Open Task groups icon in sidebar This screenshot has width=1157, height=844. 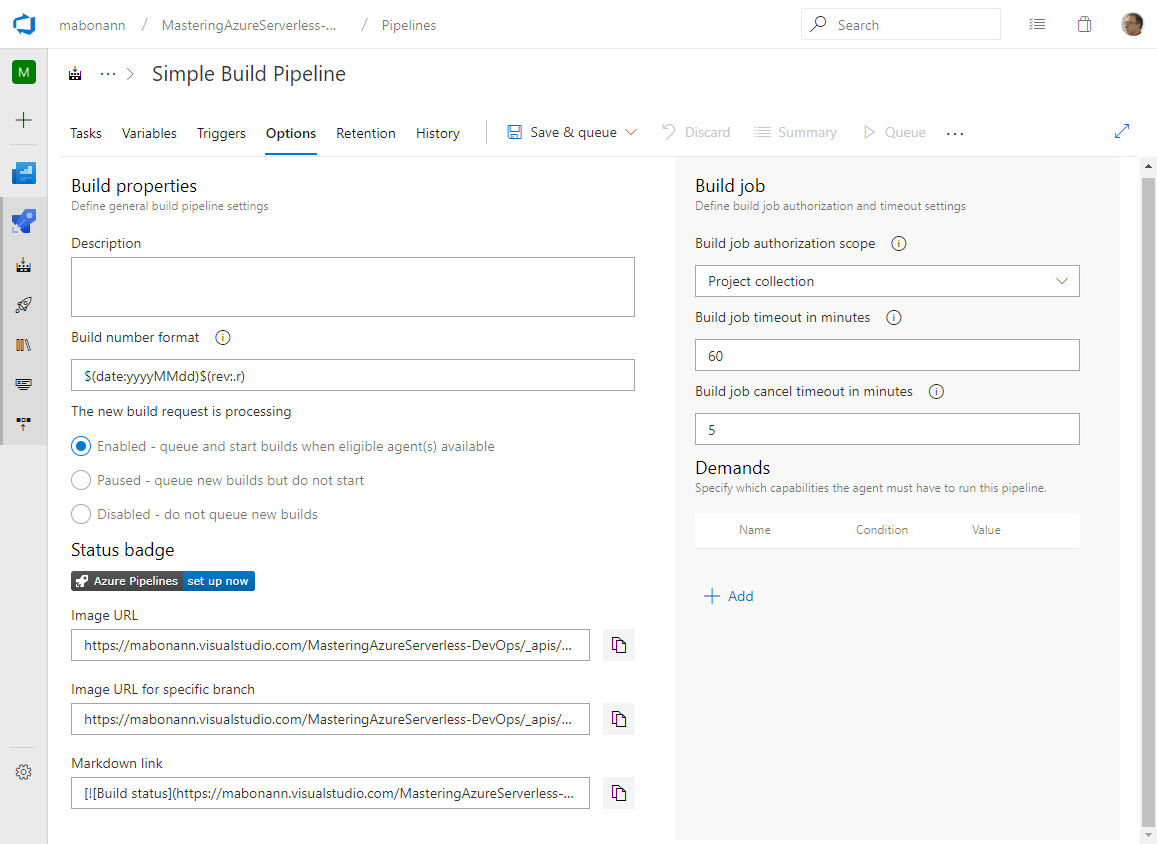(24, 384)
